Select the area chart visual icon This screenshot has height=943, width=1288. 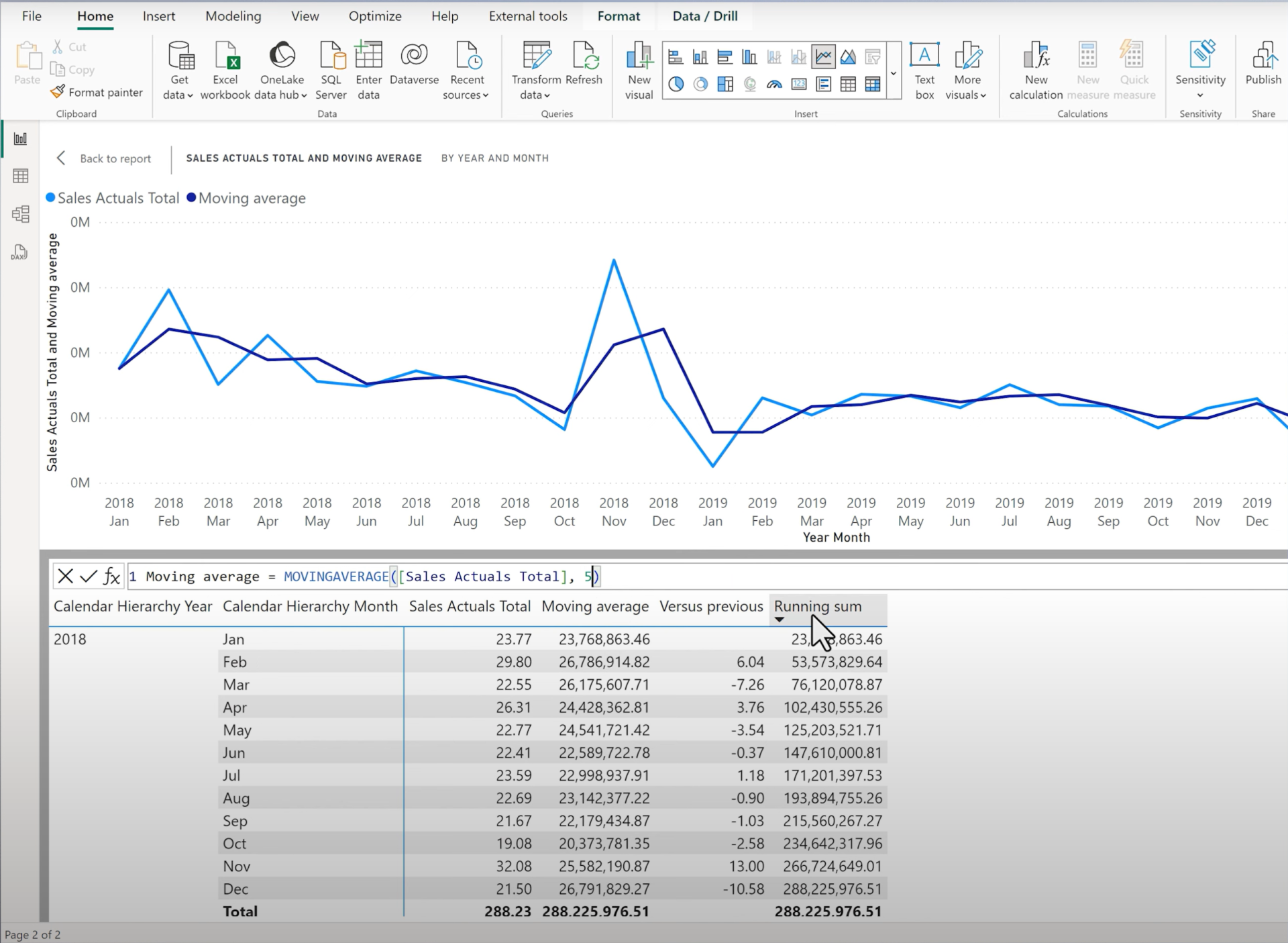848,57
